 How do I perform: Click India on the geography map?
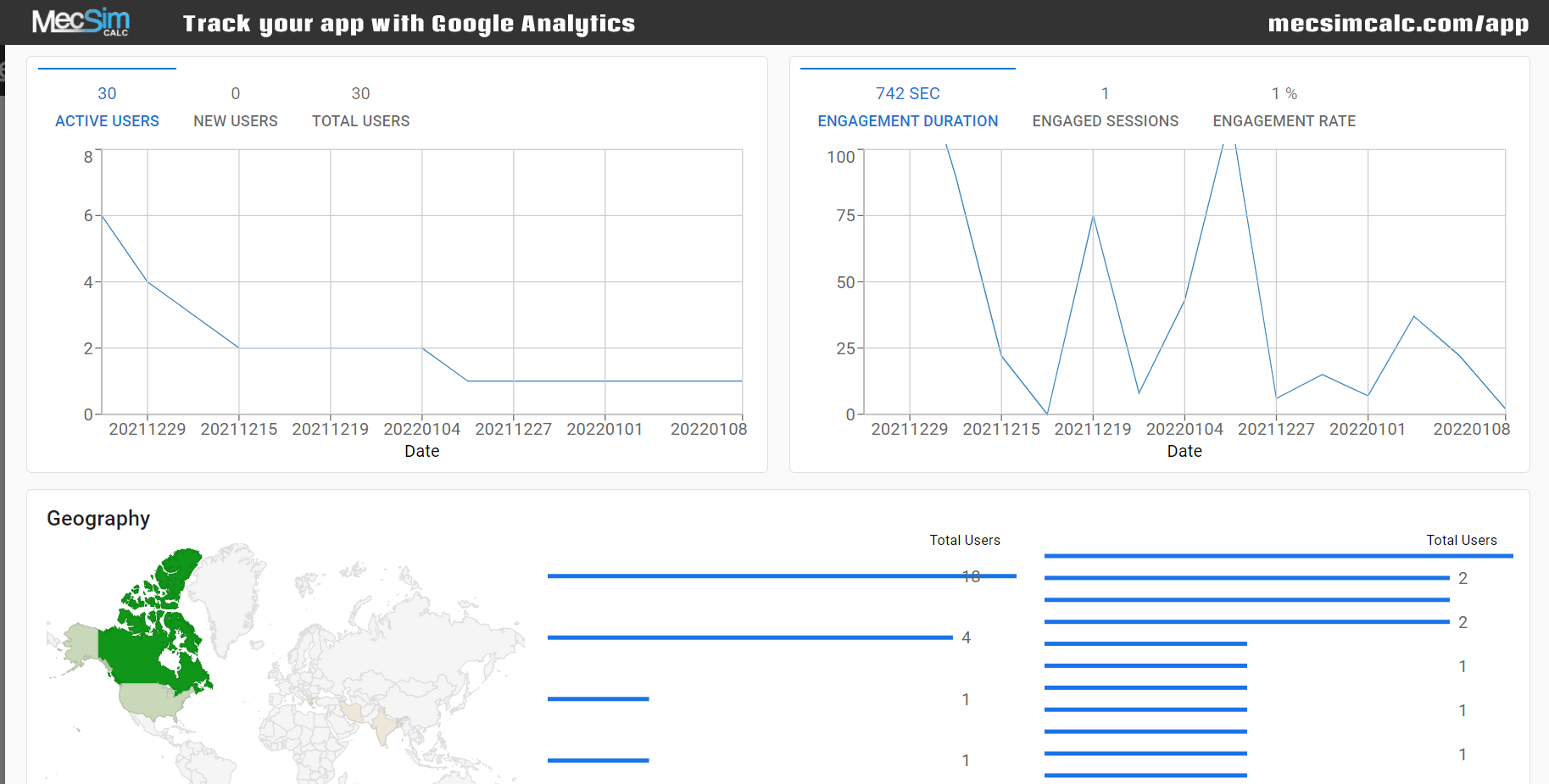[x=384, y=727]
